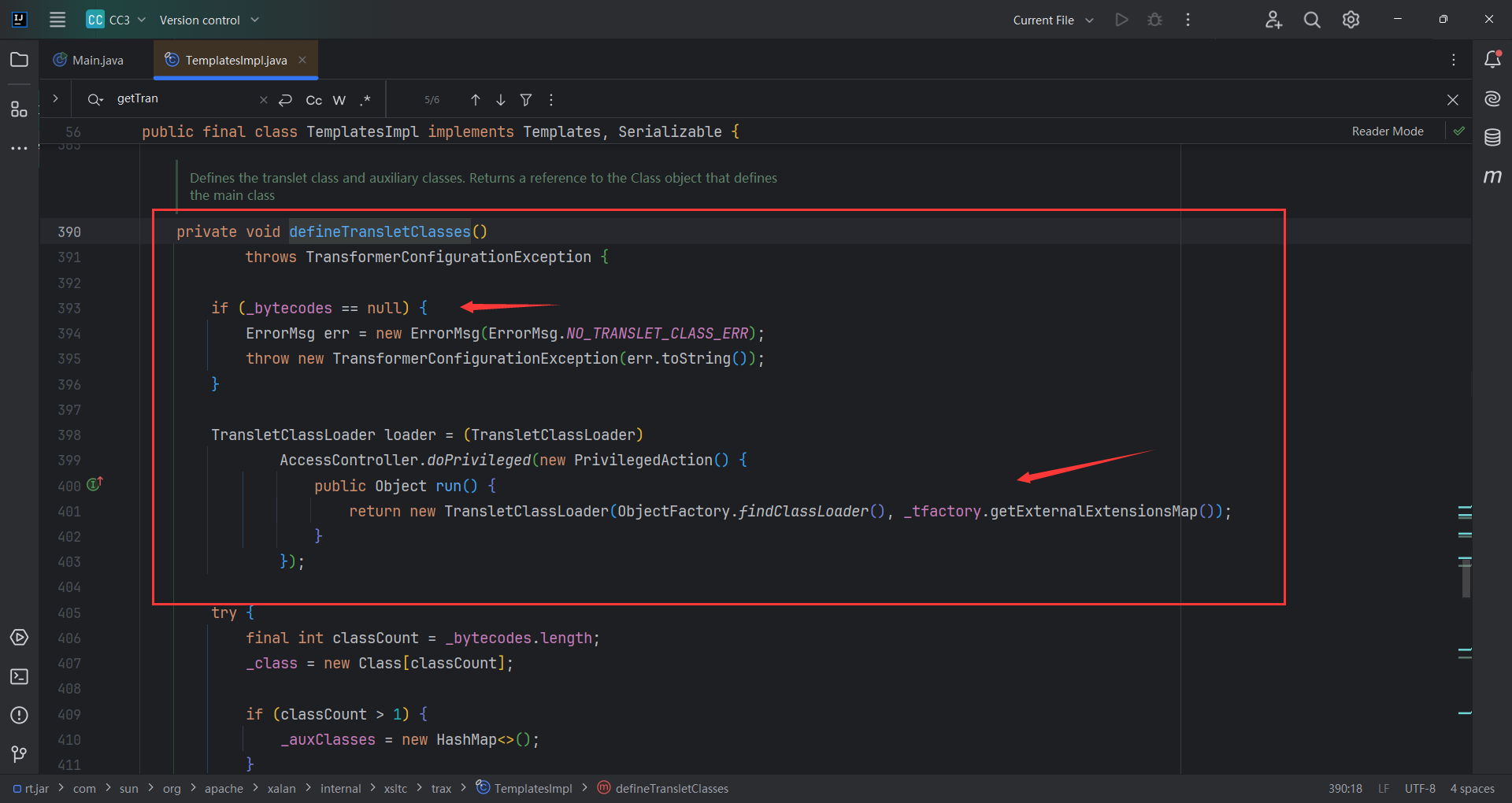Screen dimensions: 1512x803
Task: Click in the getTran search field
Action: click(185, 98)
